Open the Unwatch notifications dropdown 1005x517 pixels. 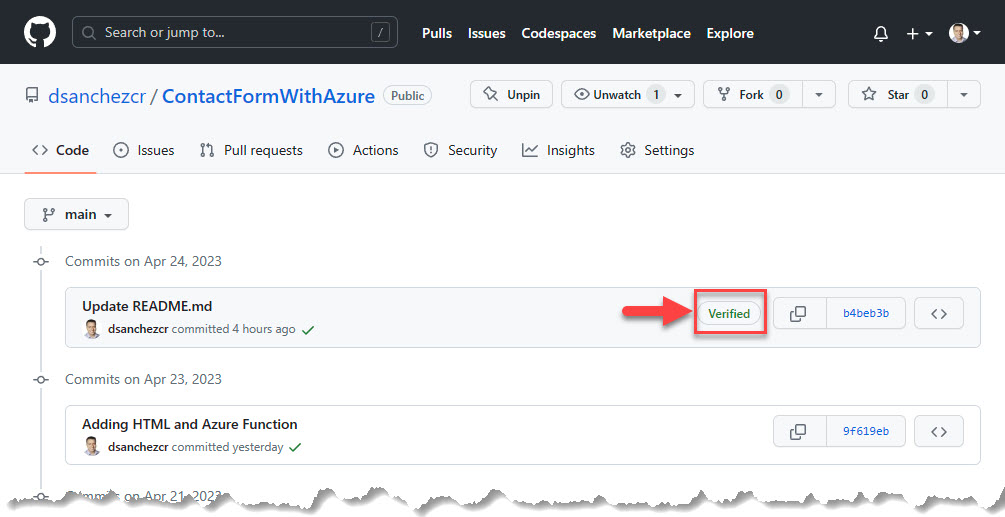pos(627,95)
